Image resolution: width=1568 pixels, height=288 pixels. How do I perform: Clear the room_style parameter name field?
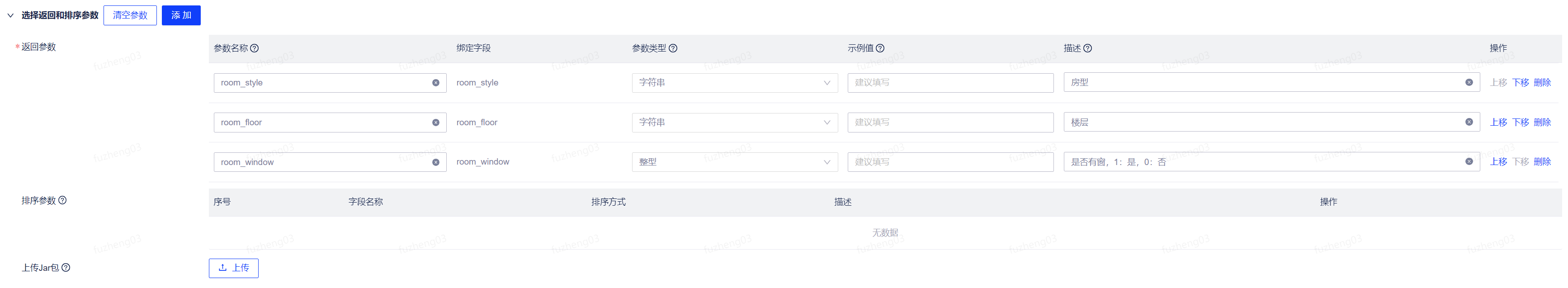(436, 83)
